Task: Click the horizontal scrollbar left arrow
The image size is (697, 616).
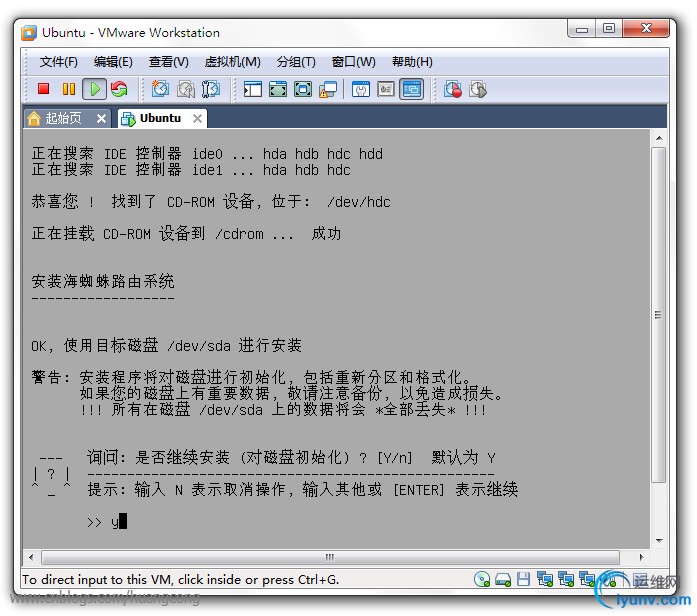Action: (x=31, y=557)
